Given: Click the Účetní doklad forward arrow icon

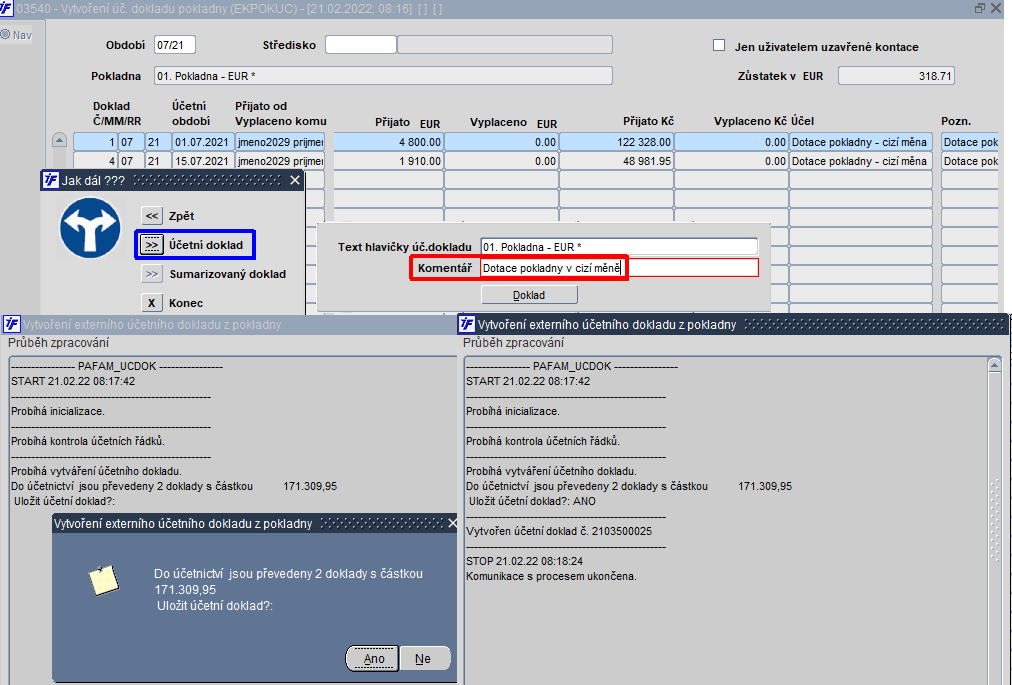Looking at the screenshot, I should click(x=152, y=245).
